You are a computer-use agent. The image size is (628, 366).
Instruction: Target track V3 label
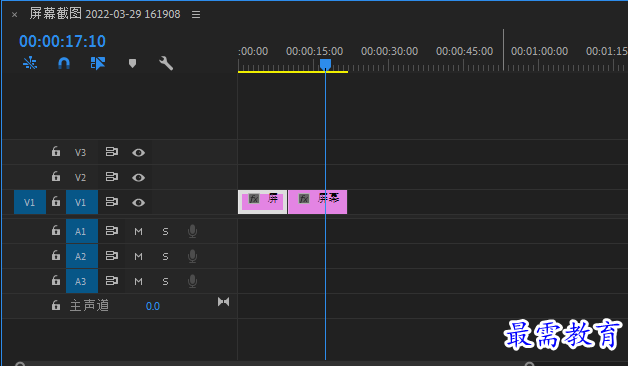tap(81, 152)
